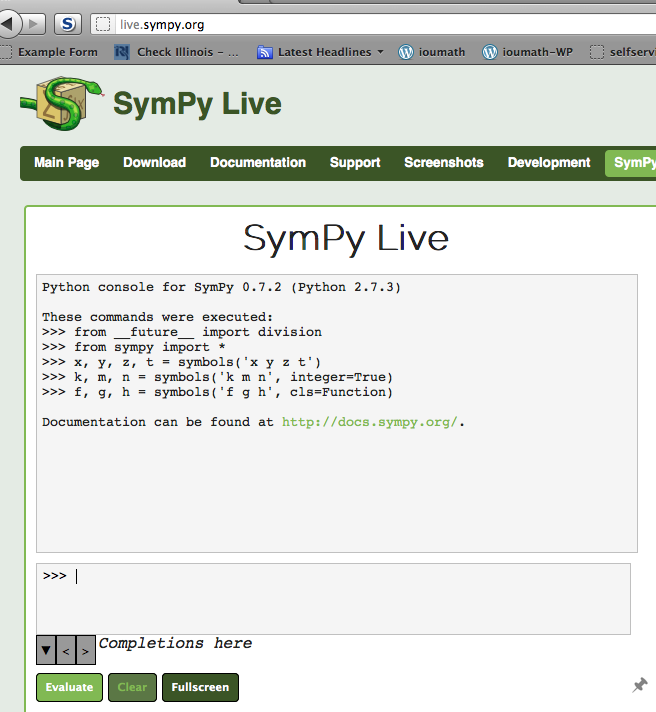The width and height of the screenshot is (656, 712).
Task: Go to the Download nav item
Action: [x=154, y=163]
